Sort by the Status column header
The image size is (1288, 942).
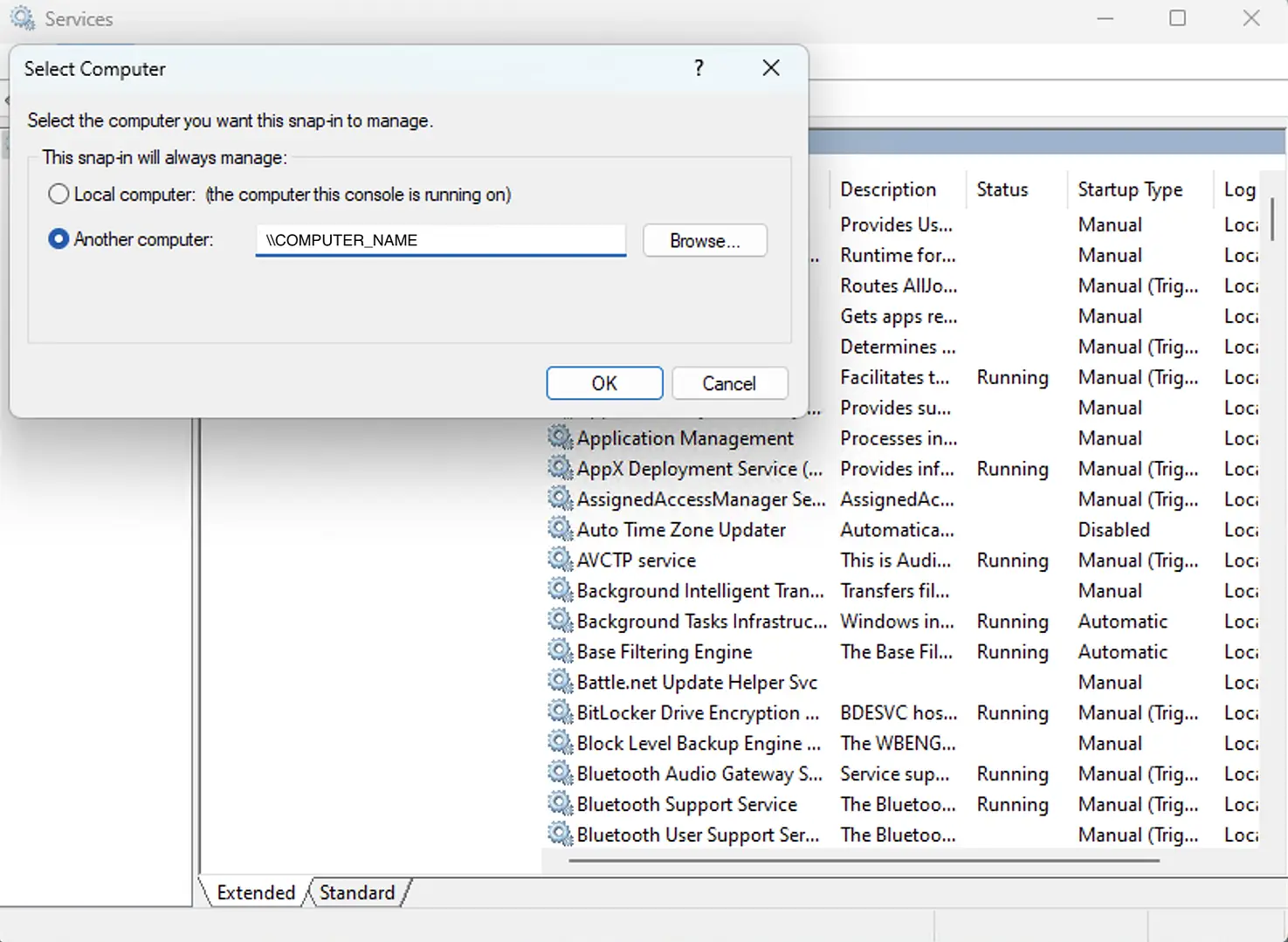pos(1002,189)
